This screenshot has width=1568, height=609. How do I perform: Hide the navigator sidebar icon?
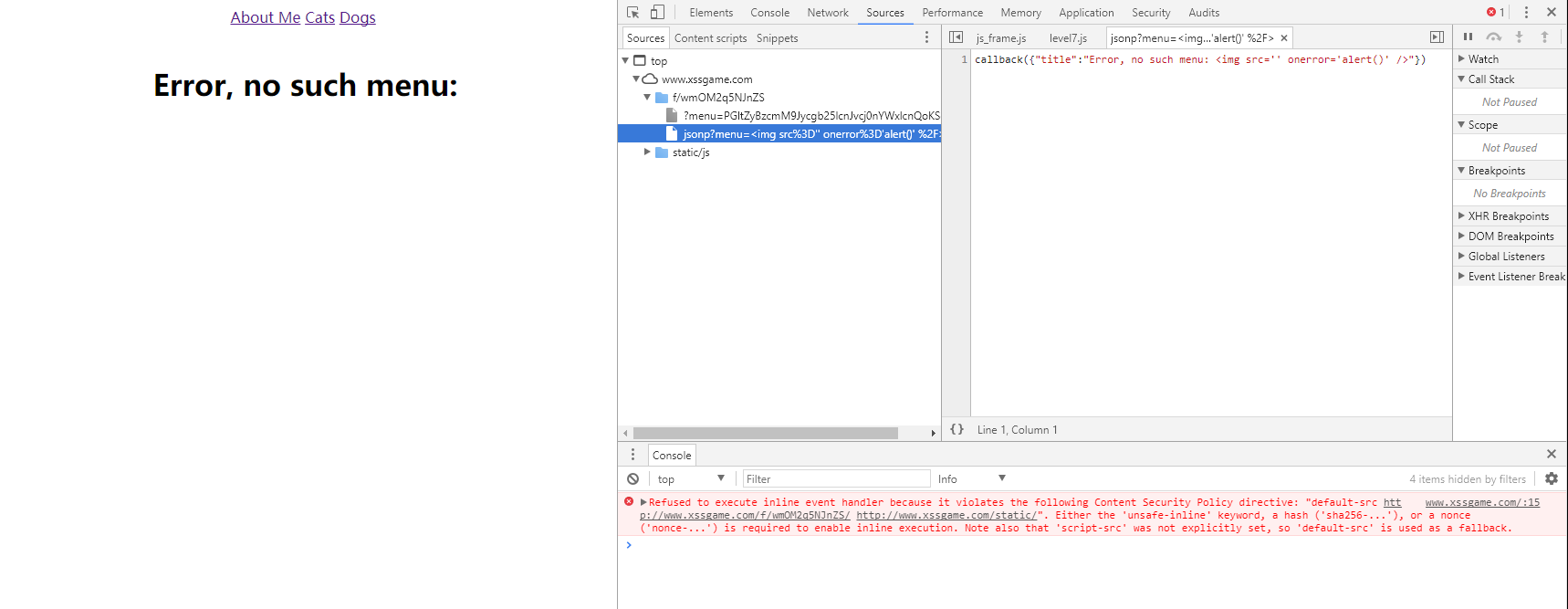pyautogui.click(x=956, y=37)
